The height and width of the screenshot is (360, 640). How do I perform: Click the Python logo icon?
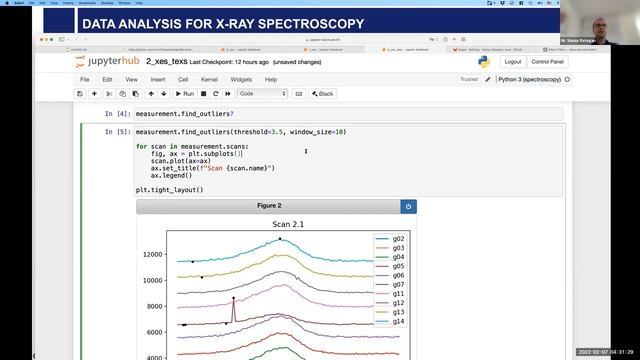[484, 62]
